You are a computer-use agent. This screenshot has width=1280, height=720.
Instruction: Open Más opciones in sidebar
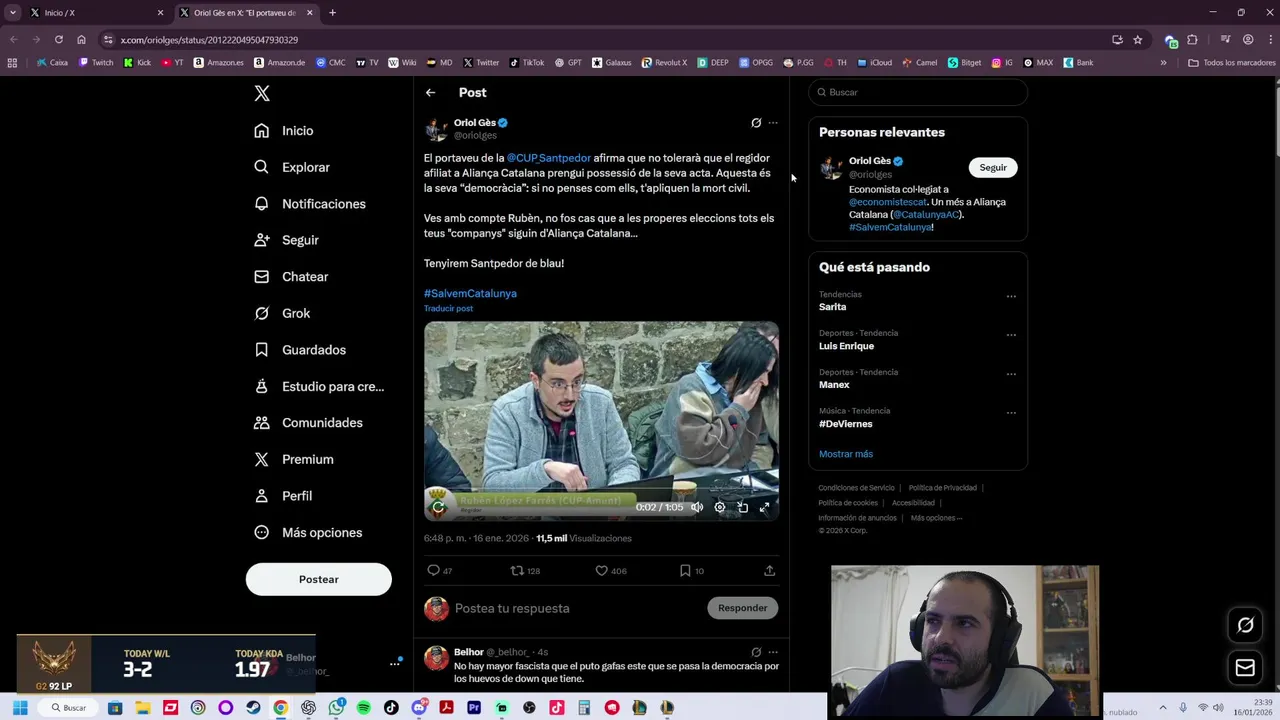(308, 533)
